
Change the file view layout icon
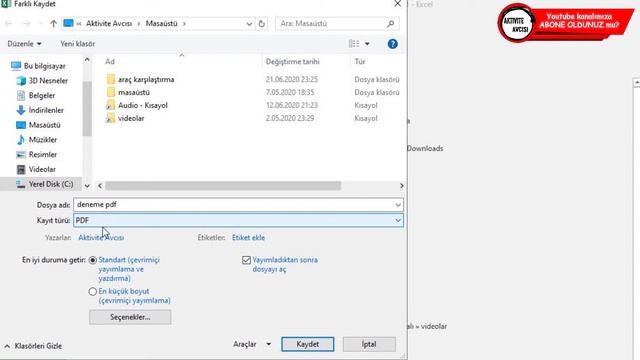(354, 44)
